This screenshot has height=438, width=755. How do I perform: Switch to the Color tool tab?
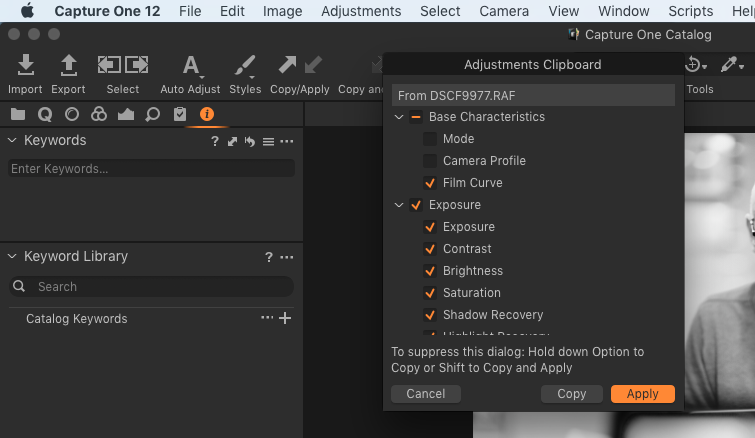(x=98, y=114)
